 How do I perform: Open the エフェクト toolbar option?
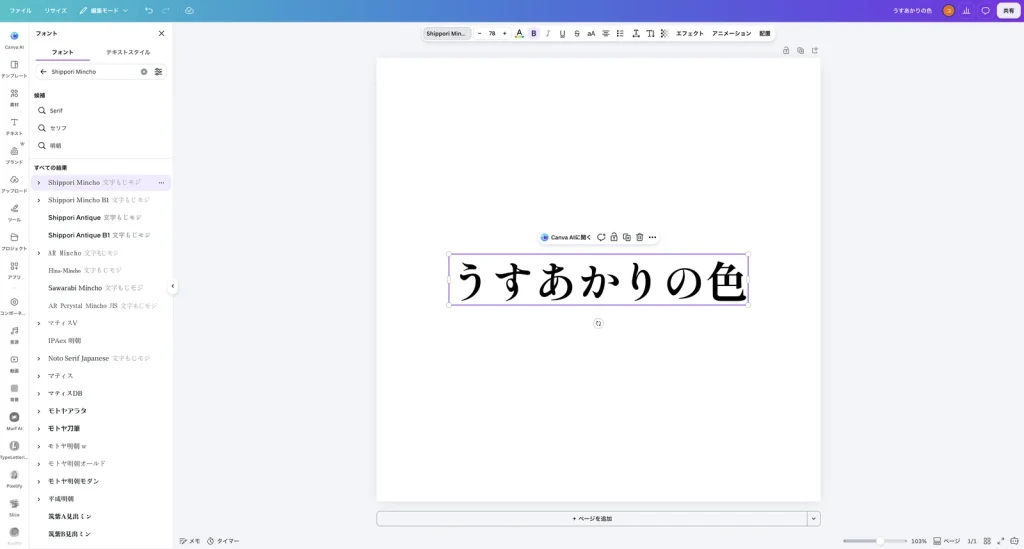point(690,33)
